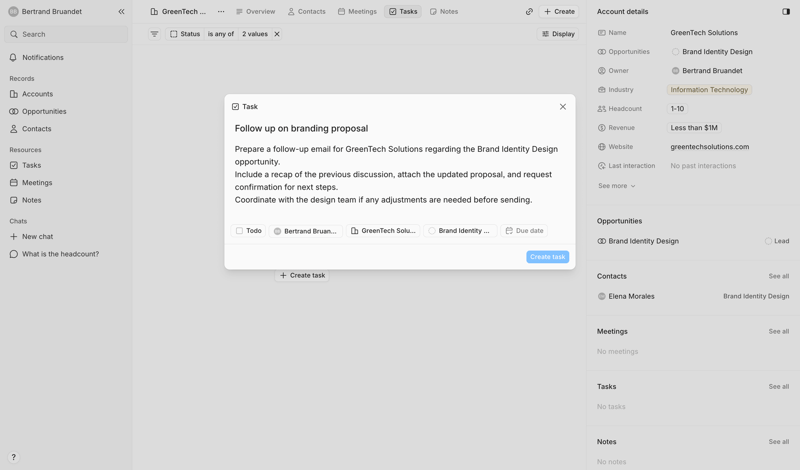The width and height of the screenshot is (800, 470).
Task: Toggle the account details side panel icon
Action: [x=786, y=12]
